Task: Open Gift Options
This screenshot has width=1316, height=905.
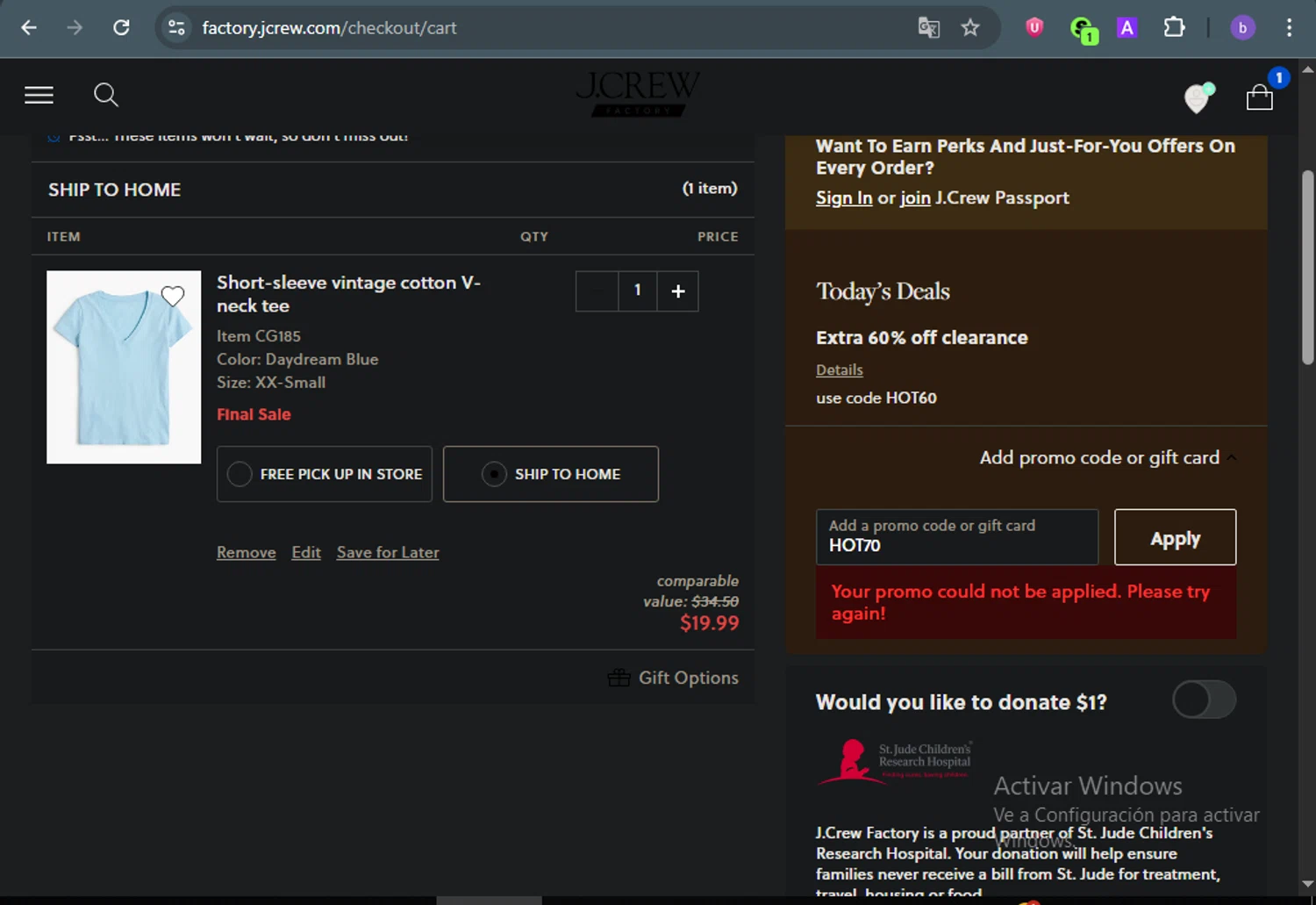Action: [673, 678]
